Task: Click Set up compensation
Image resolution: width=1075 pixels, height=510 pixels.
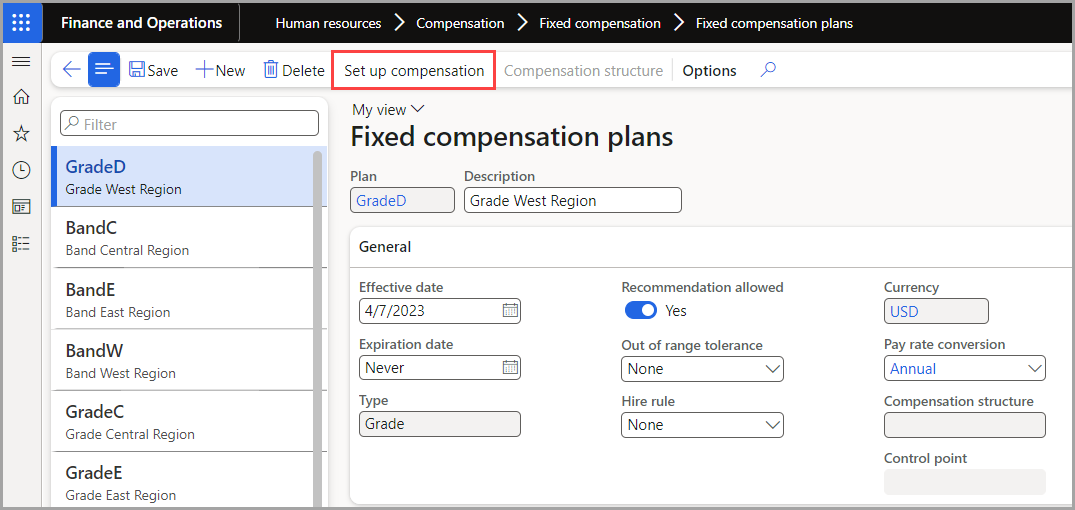Action: pos(414,71)
